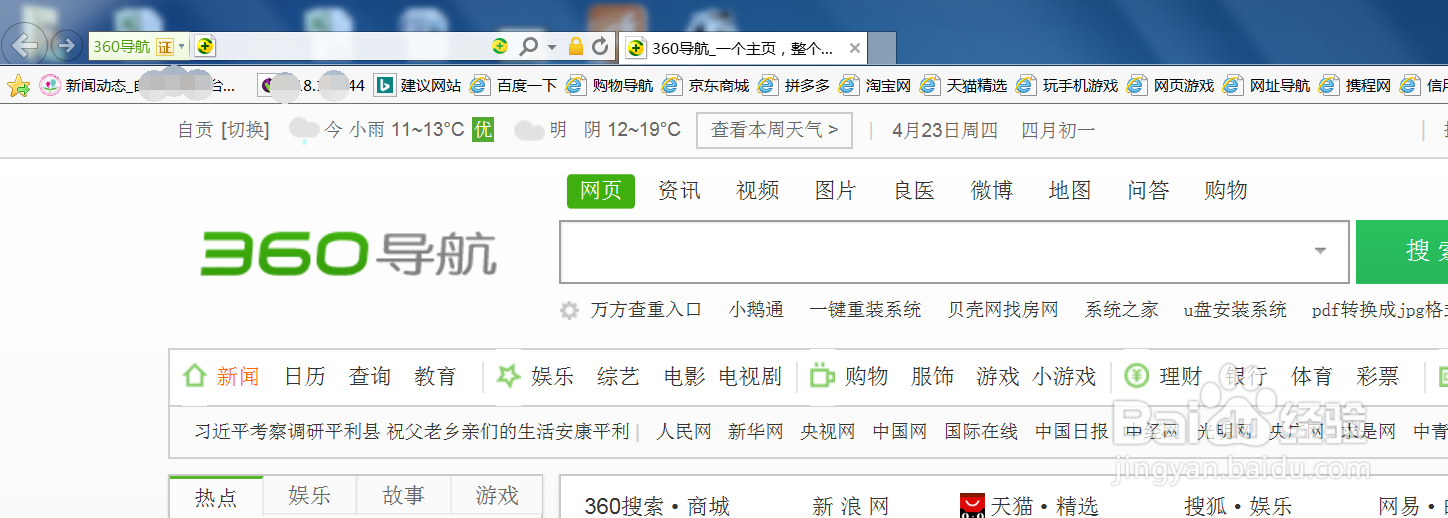Click the [切换] city switch link

click(x=245, y=130)
